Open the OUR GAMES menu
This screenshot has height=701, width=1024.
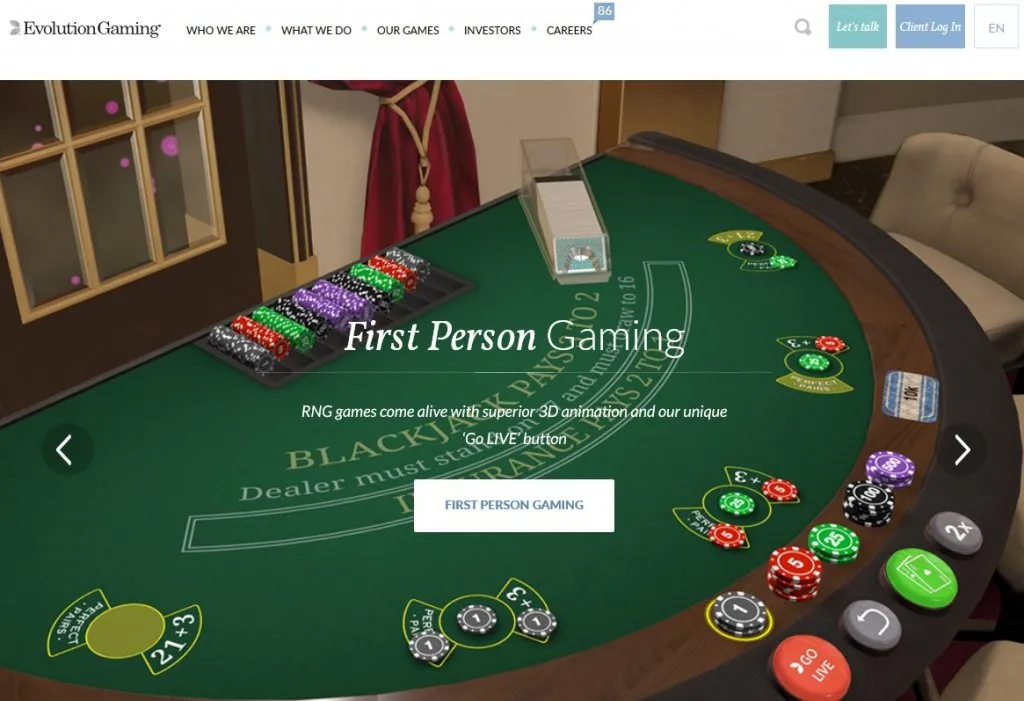(x=408, y=30)
